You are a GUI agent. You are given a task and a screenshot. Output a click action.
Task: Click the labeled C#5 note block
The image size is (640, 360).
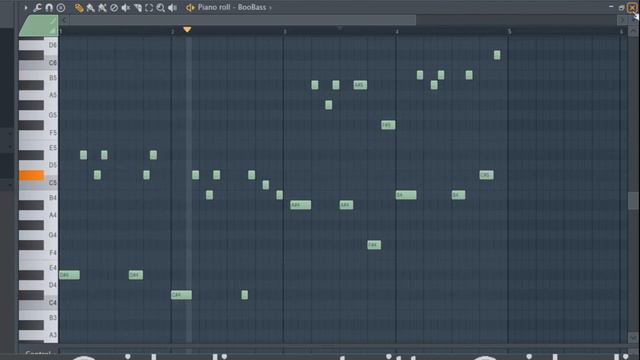487,175
